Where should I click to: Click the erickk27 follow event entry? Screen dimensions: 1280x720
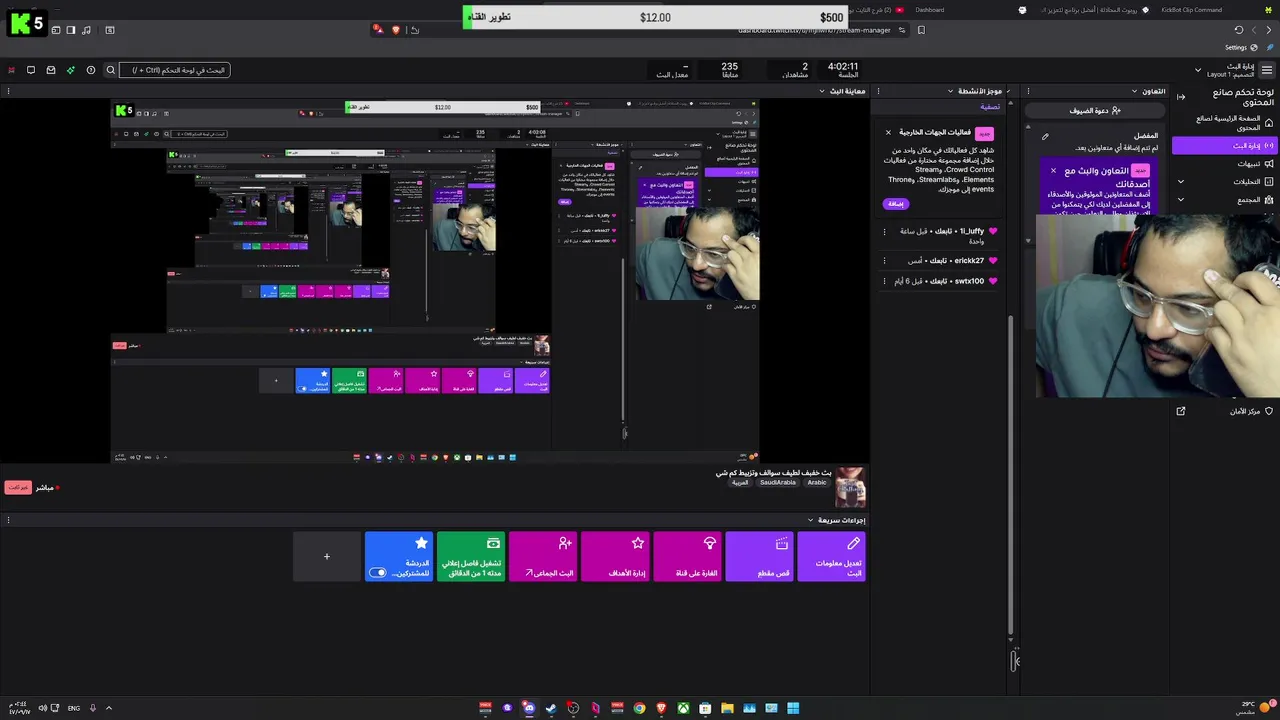coord(953,260)
